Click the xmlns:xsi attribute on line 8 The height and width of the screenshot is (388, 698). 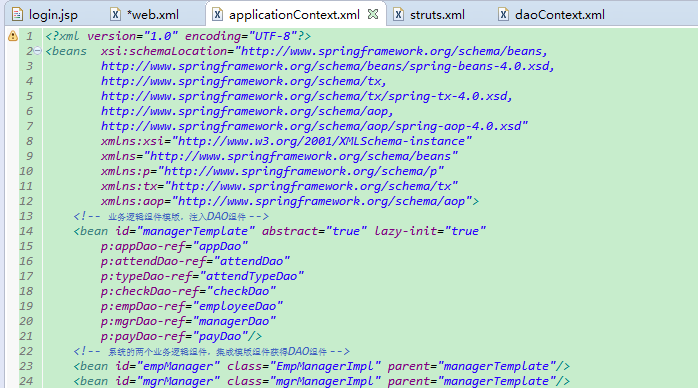coord(133,141)
